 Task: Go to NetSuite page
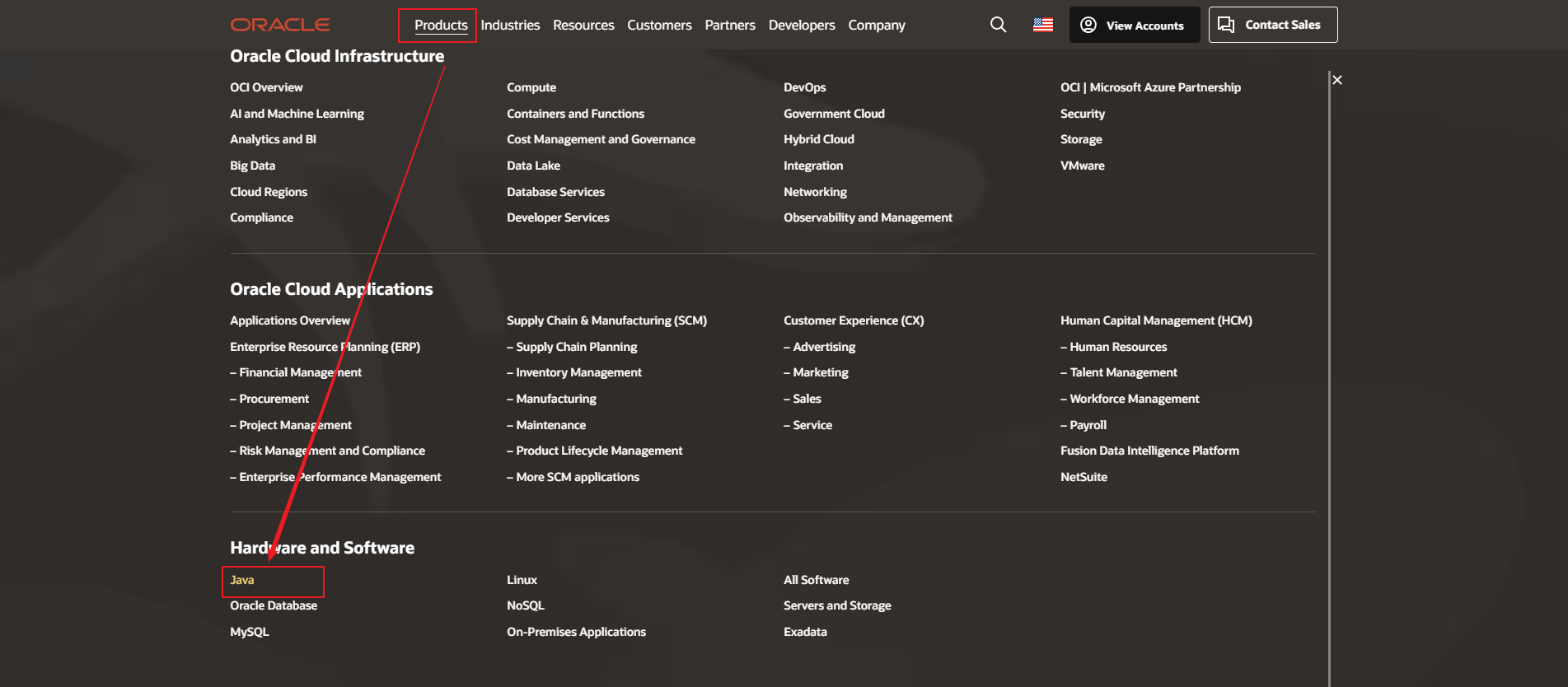[1084, 477]
